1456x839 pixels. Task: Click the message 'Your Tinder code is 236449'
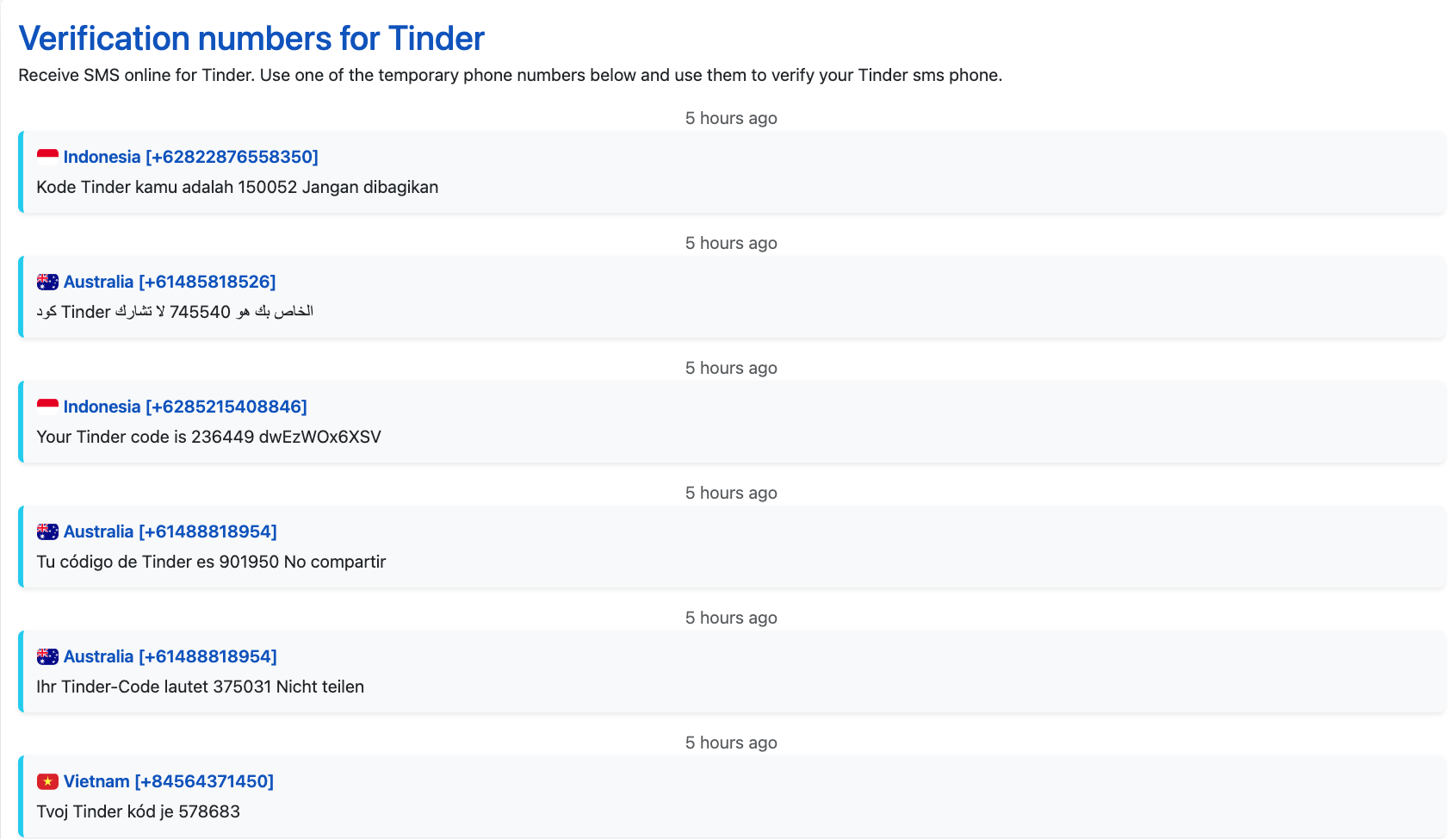(x=208, y=437)
